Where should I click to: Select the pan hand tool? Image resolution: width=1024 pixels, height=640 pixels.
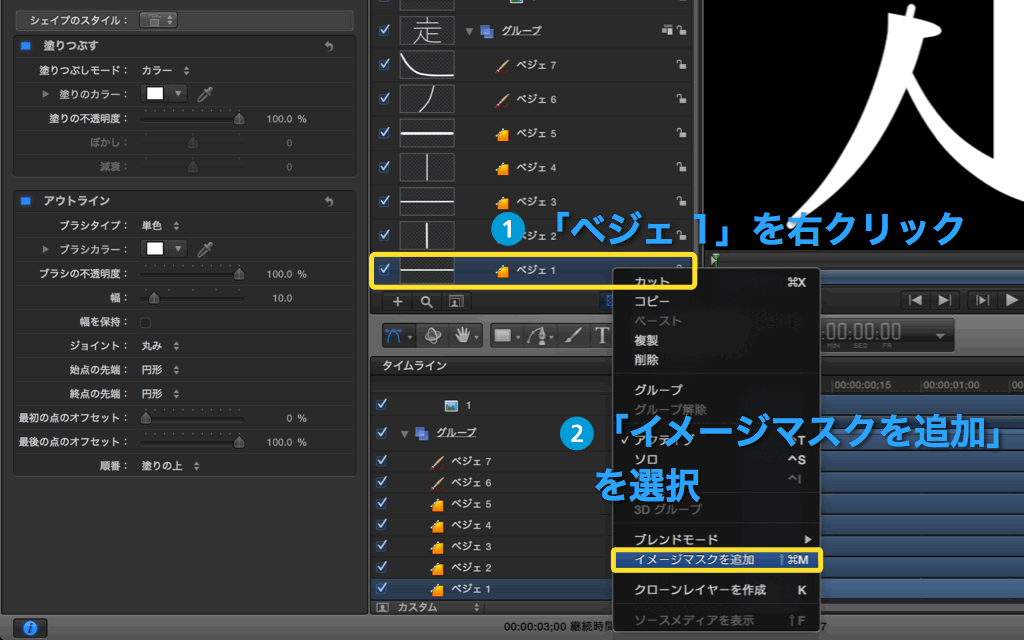coord(464,336)
